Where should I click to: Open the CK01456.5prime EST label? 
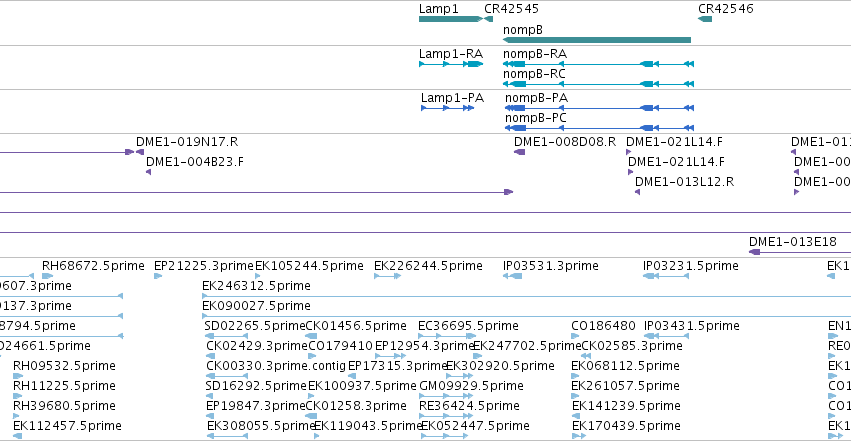tap(356, 326)
